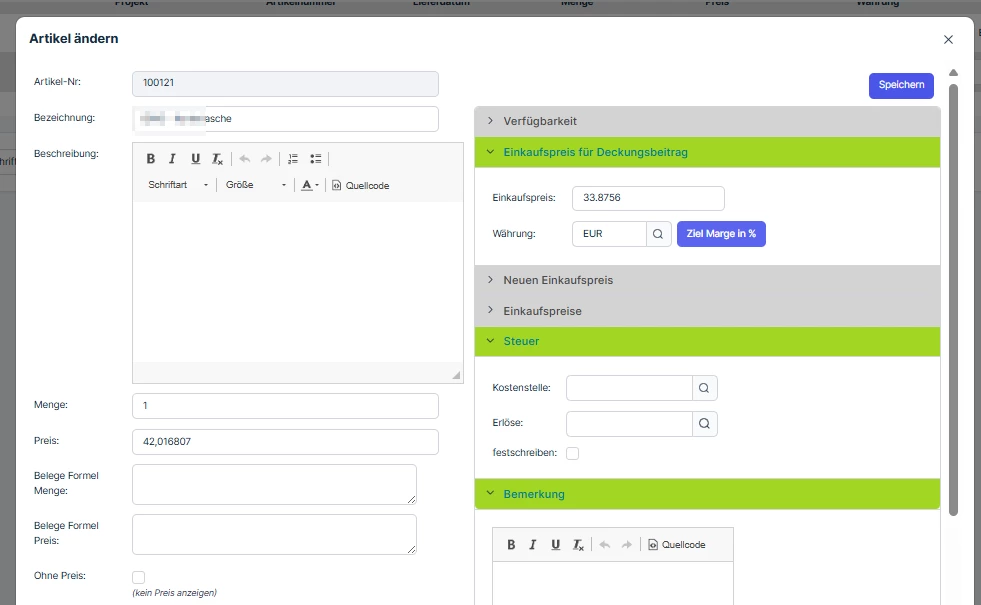Collapse the Steuer section
Screen dimensions: 981x605
point(708,342)
